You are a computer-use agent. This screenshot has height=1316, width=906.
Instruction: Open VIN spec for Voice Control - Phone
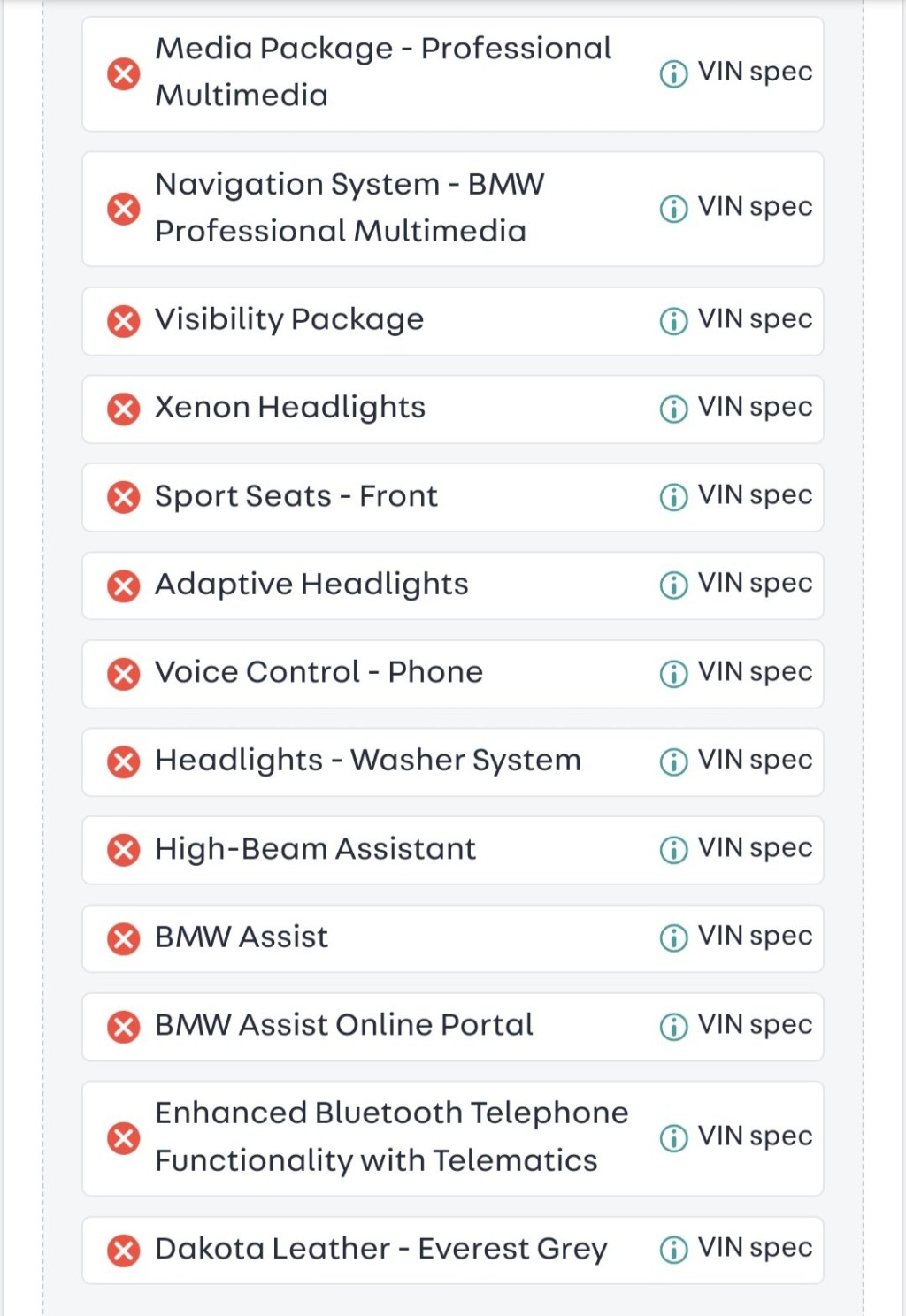755,672
